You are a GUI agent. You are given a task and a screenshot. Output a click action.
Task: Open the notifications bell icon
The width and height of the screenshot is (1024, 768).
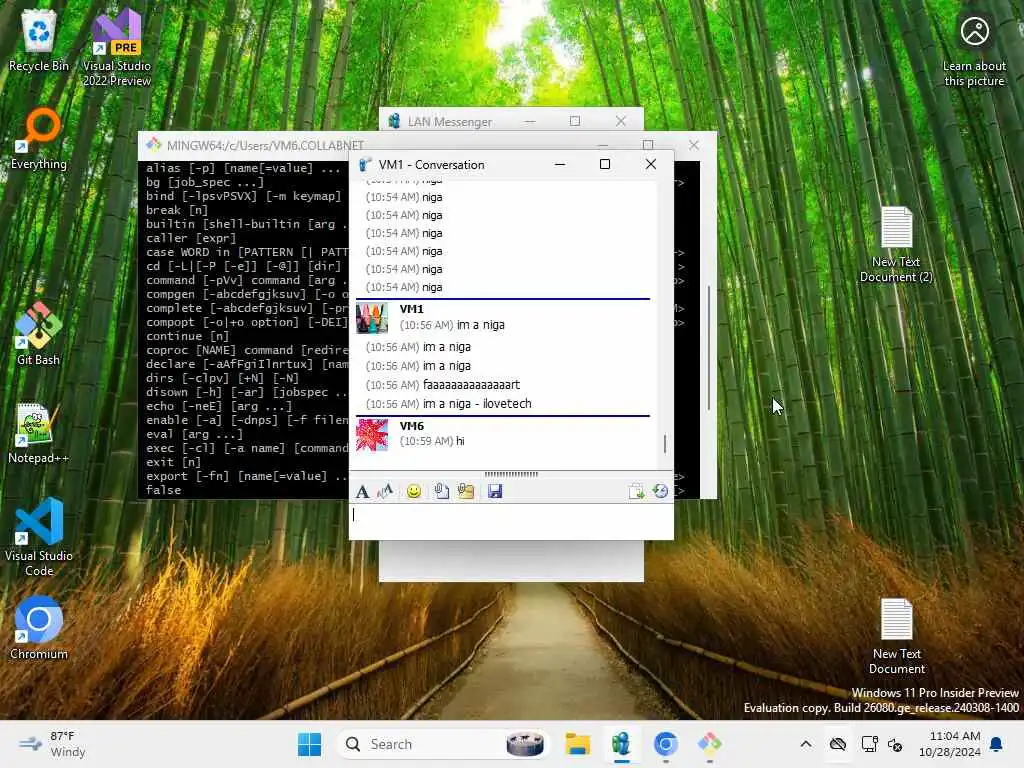click(x=997, y=744)
